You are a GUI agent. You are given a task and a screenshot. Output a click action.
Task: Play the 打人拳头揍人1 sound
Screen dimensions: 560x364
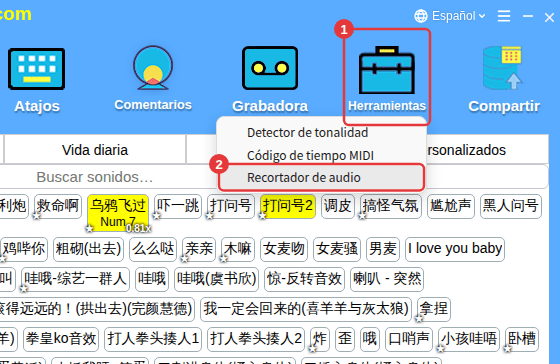coord(153,339)
